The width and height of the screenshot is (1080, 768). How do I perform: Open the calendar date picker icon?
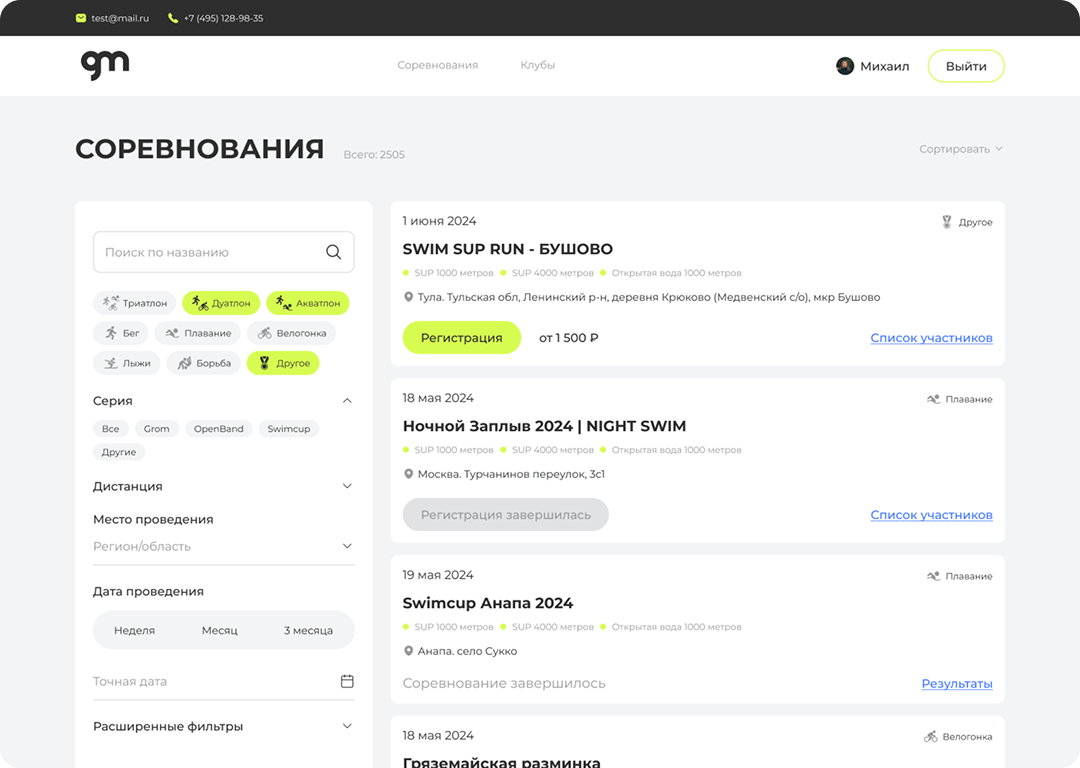[347, 681]
